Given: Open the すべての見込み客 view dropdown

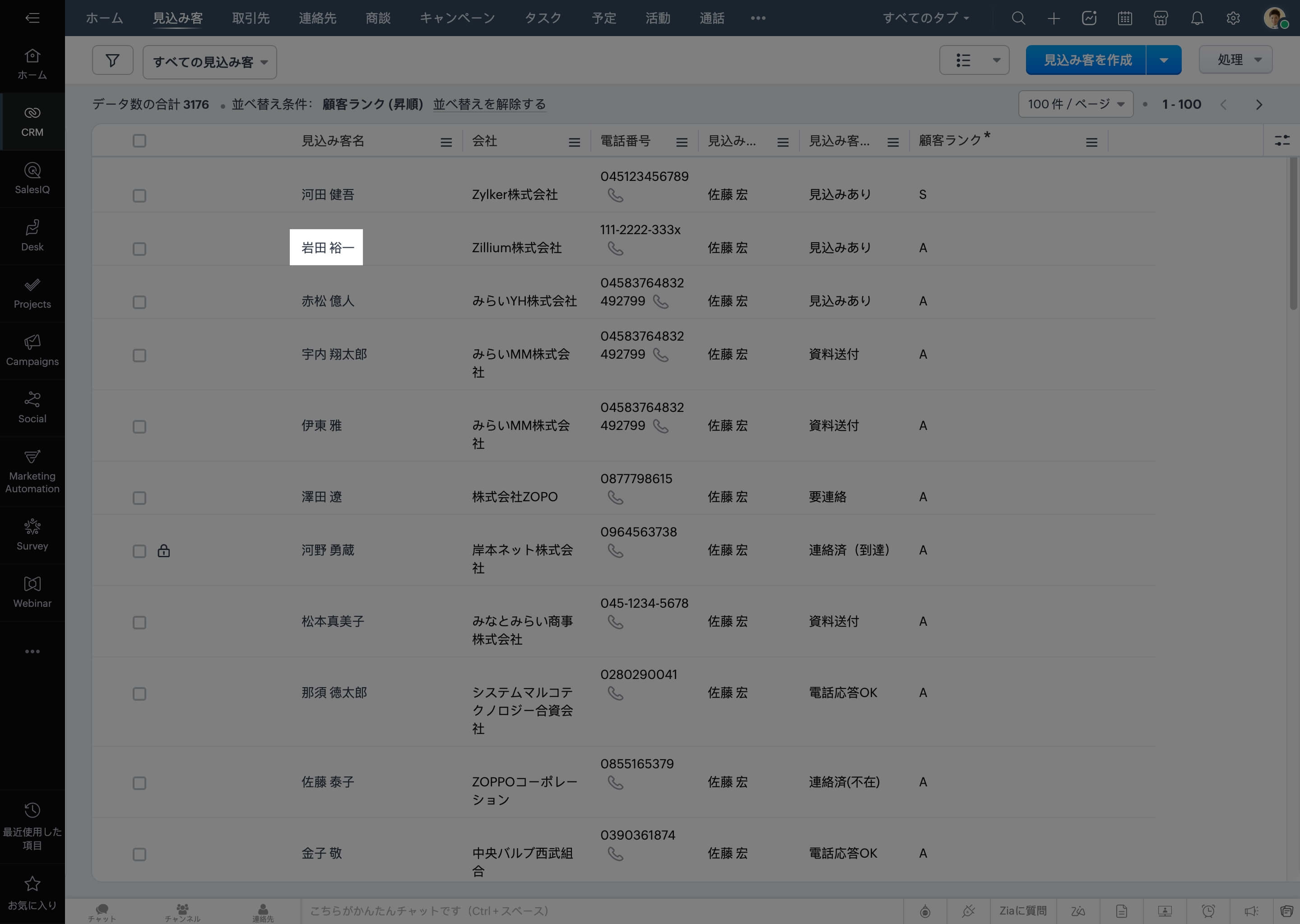Looking at the screenshot, I should pyautogui.click(x=209, y=62).
